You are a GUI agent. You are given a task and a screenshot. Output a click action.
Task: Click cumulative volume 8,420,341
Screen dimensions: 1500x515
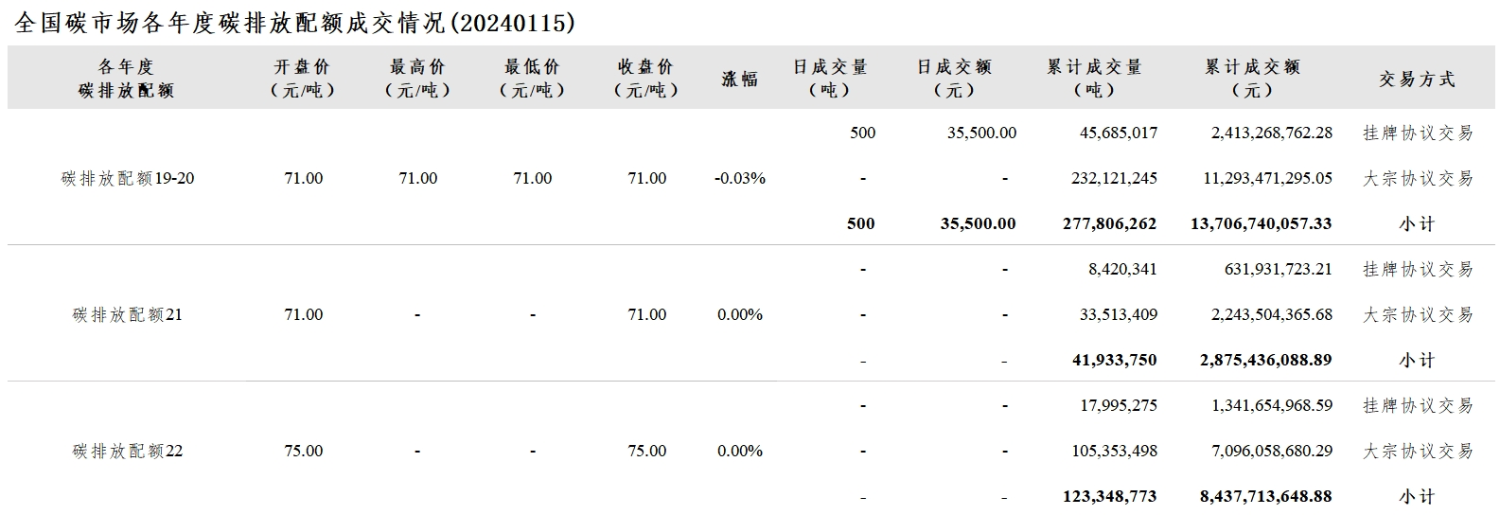1122,268
